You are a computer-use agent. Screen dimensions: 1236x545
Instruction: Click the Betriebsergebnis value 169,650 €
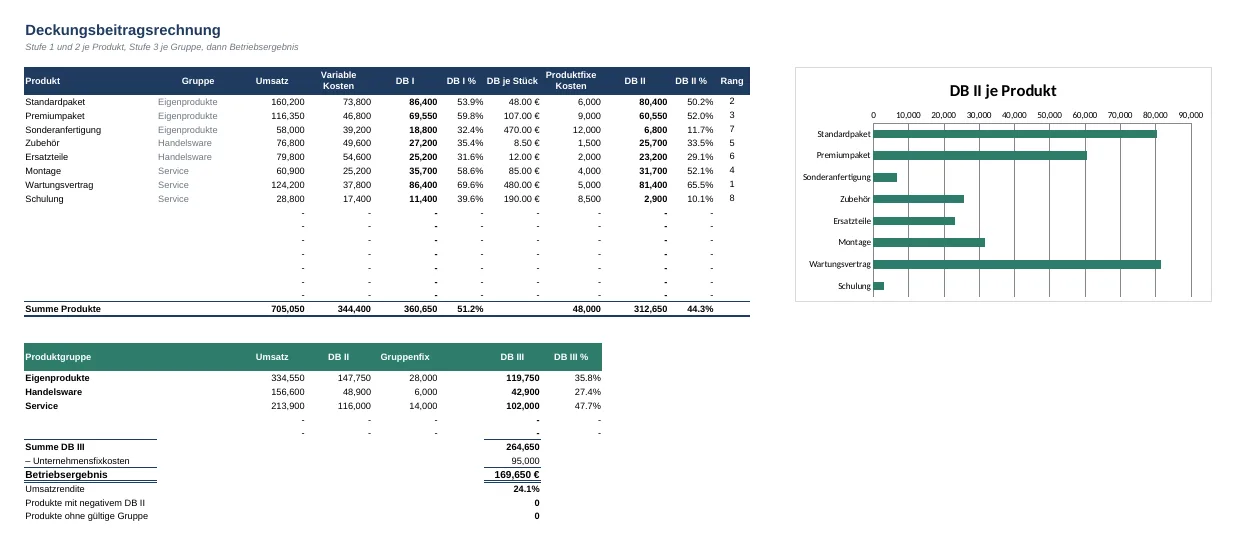[x=517, y=475]
